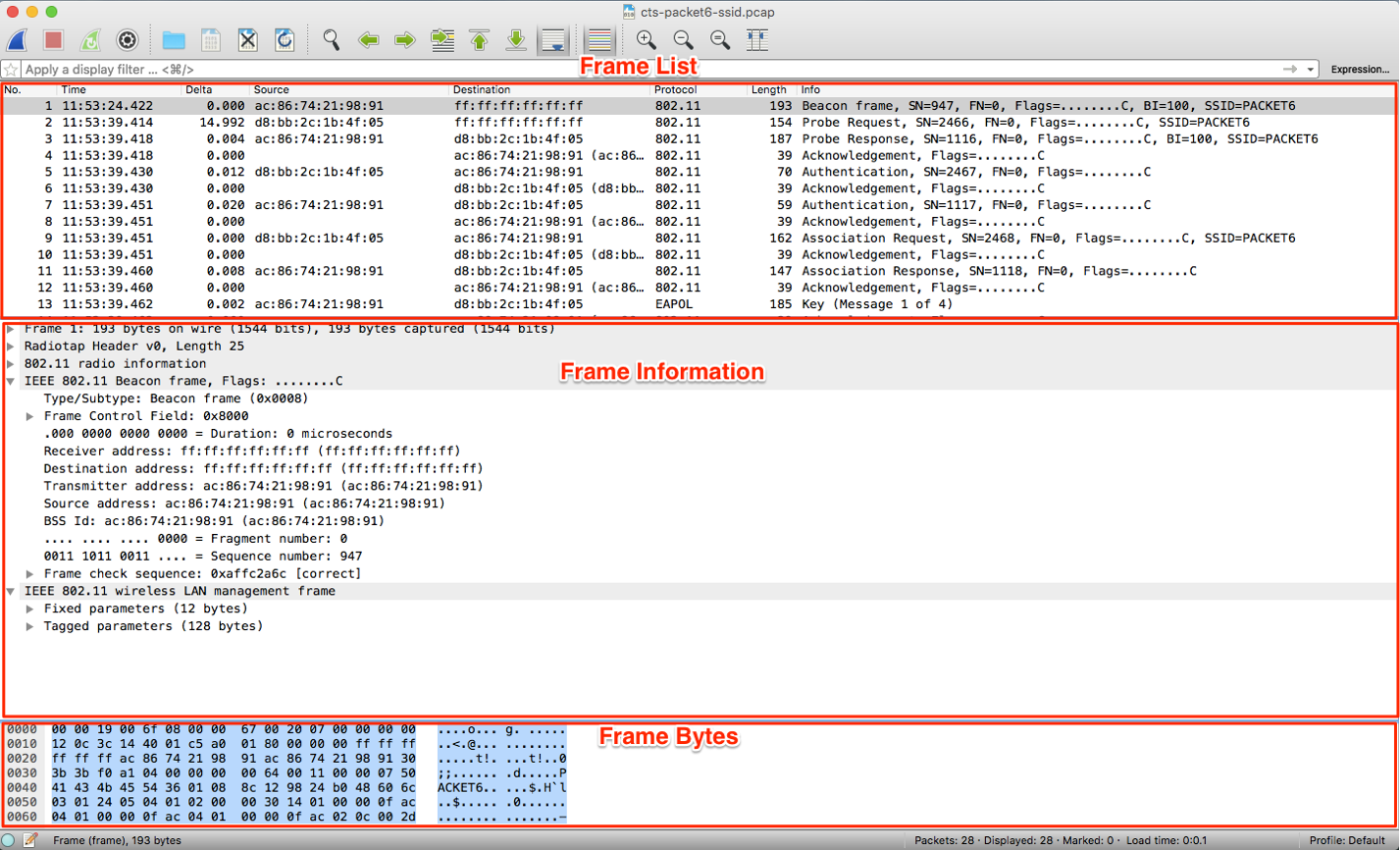Open the Expression filter builder
1400x850 pixels.
[1362, 69]
